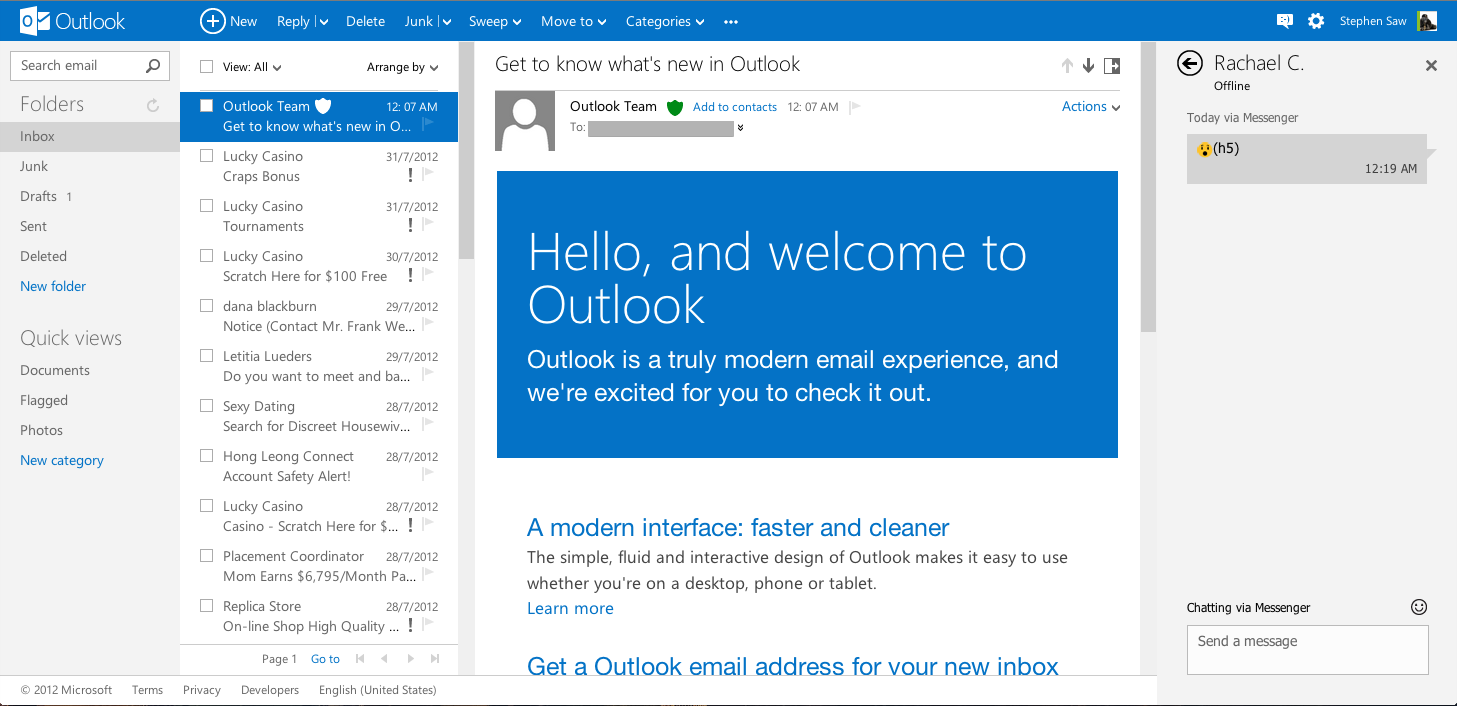Go to the previous message with up arrow

click(1067, 66)
